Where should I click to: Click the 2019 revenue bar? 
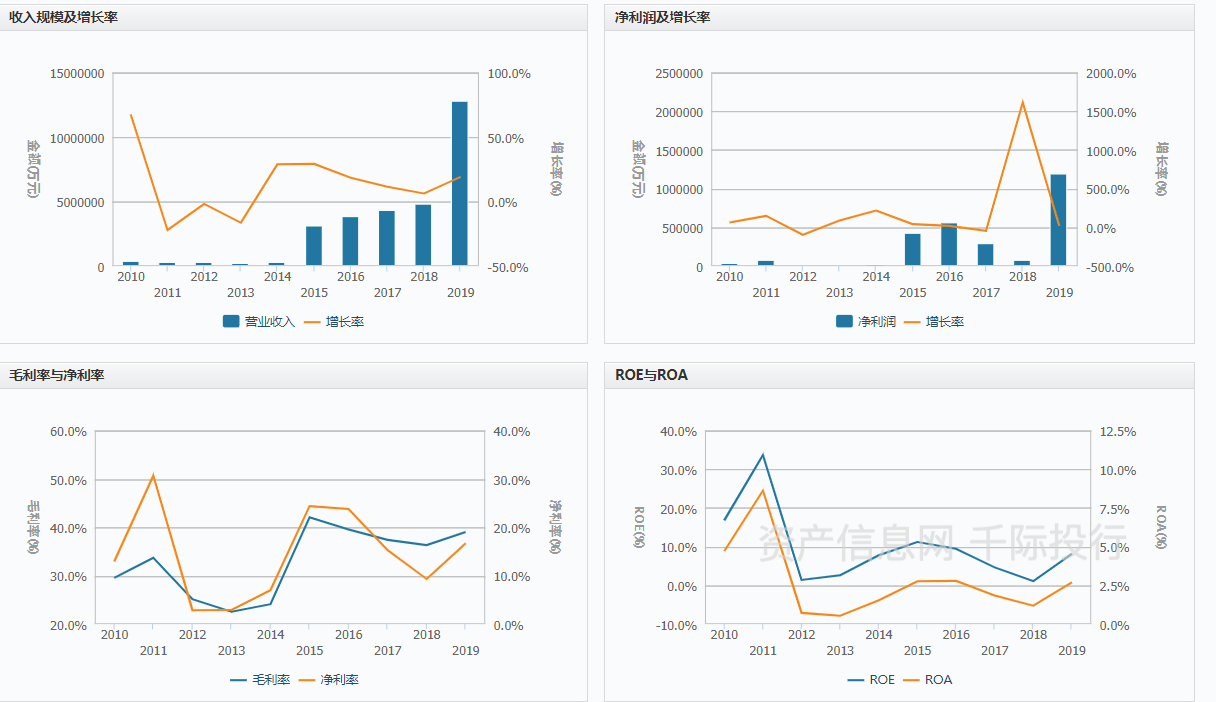[x=460, y=184]
